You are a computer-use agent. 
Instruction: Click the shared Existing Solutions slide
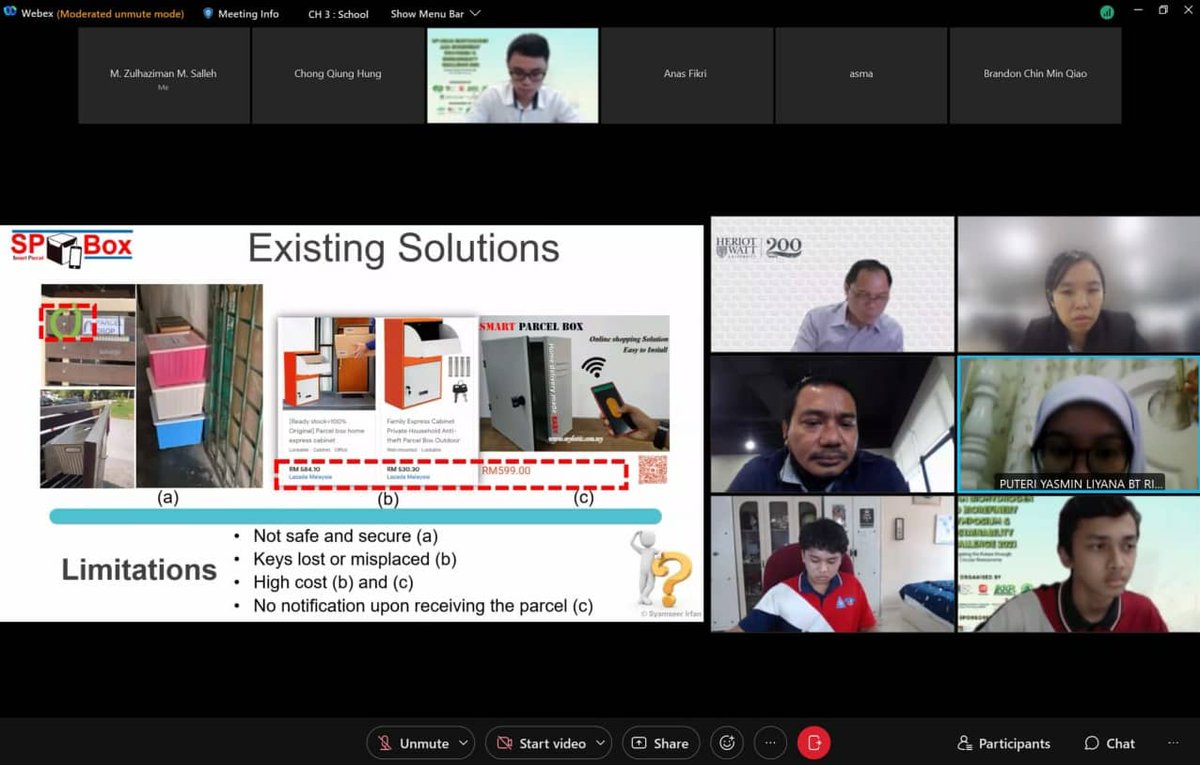coord(352,423)
